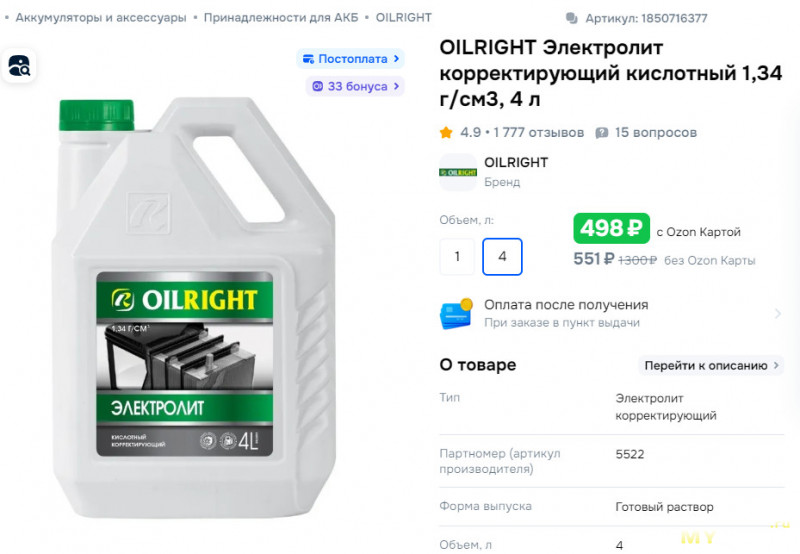This screenshot has width=800, height=554.
Task: Click the image search icon over the product photo
Action: point(19,66)
